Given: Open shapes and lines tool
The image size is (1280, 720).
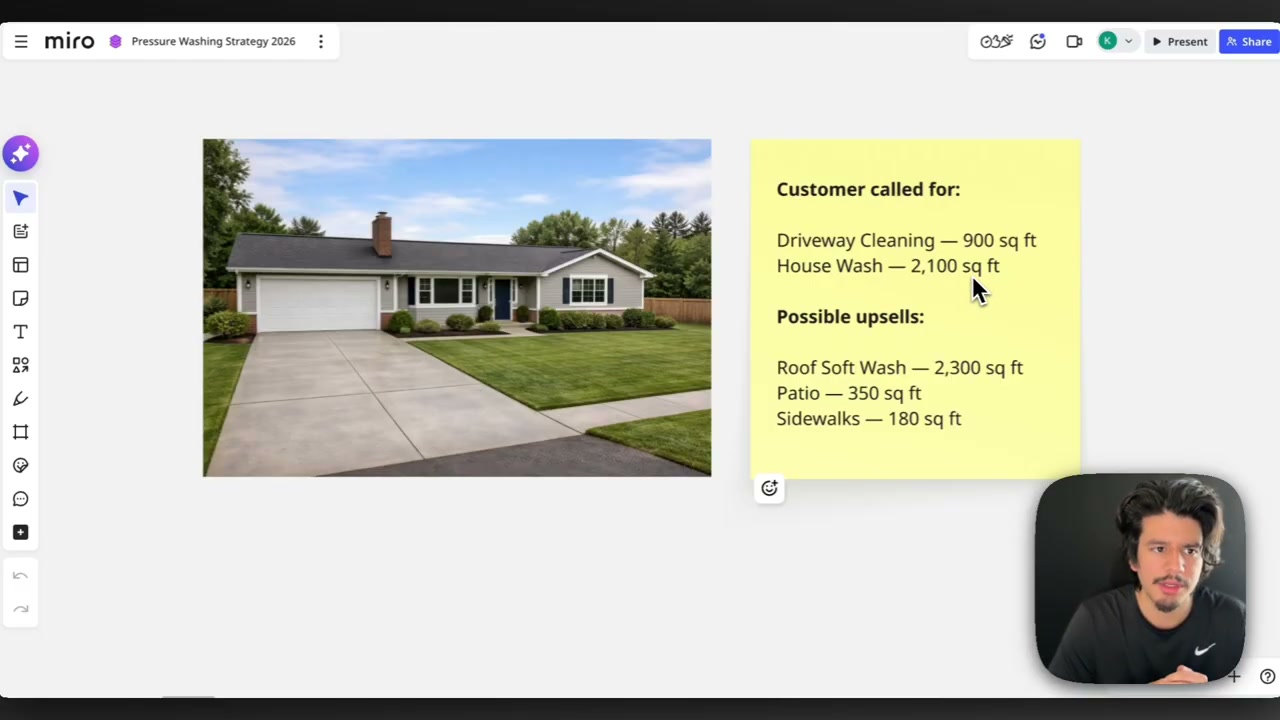Looking at the screenshot, I should tap(20, 365).
